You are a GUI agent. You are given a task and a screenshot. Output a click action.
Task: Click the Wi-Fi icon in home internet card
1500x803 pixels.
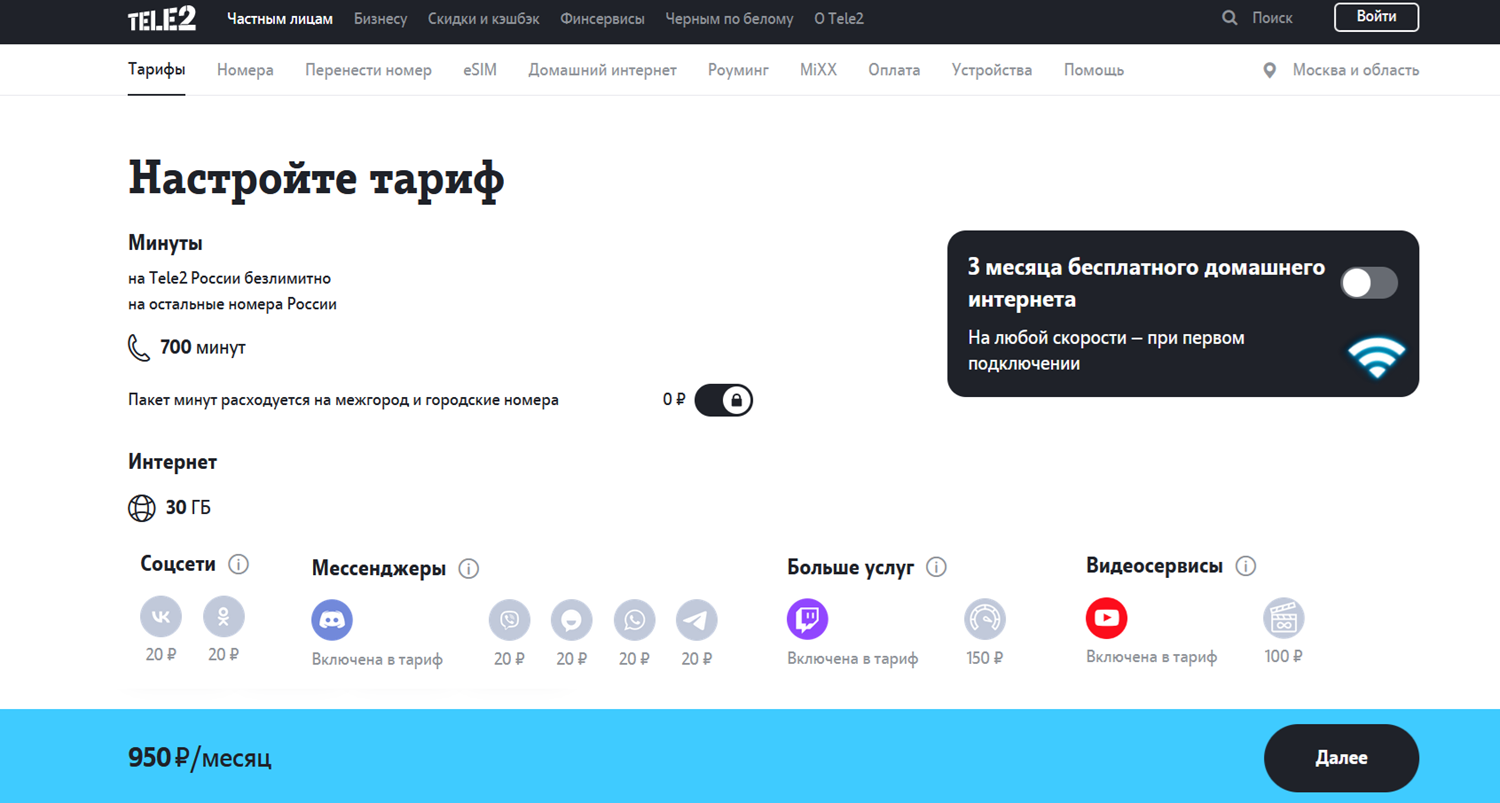(1376, 357)
